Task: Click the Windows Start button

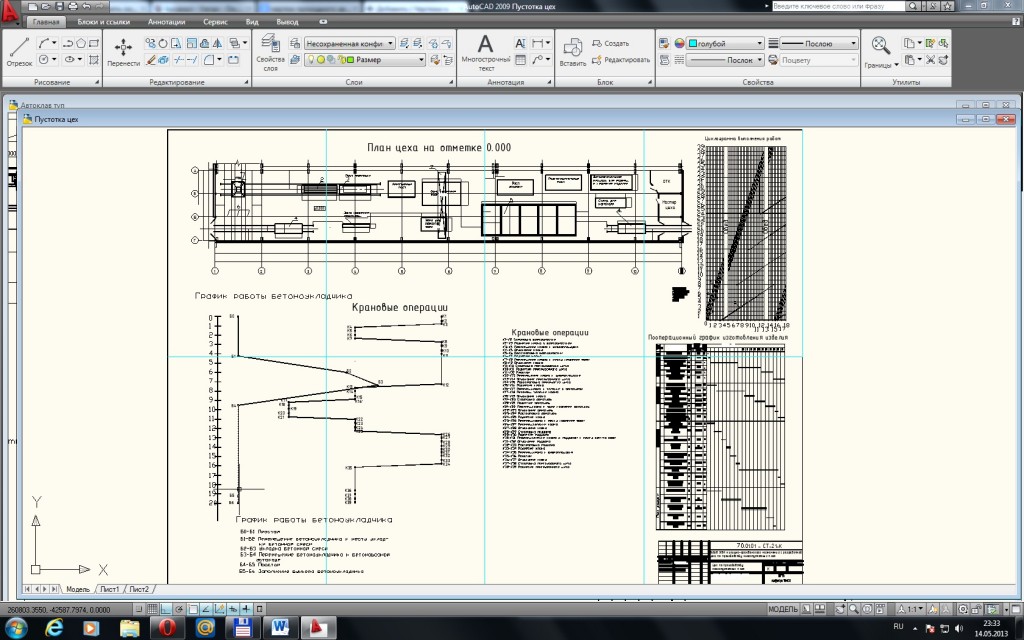Action: (x=14, y=628)
